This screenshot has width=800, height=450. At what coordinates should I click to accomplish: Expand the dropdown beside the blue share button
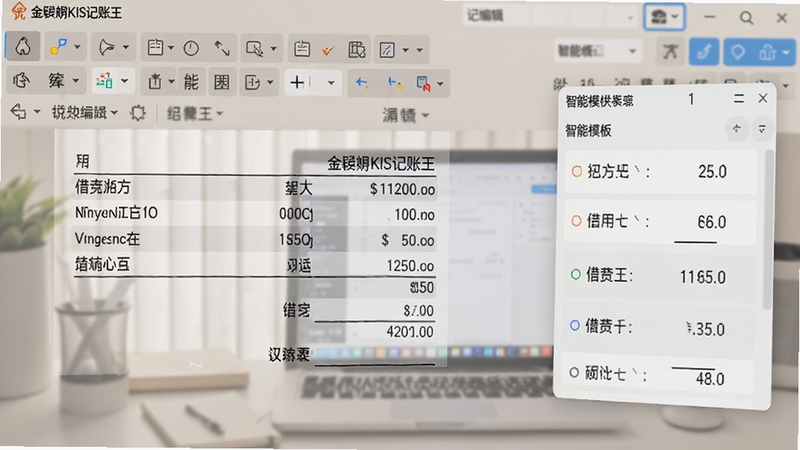pyautogui.click(x=786, y=52)
